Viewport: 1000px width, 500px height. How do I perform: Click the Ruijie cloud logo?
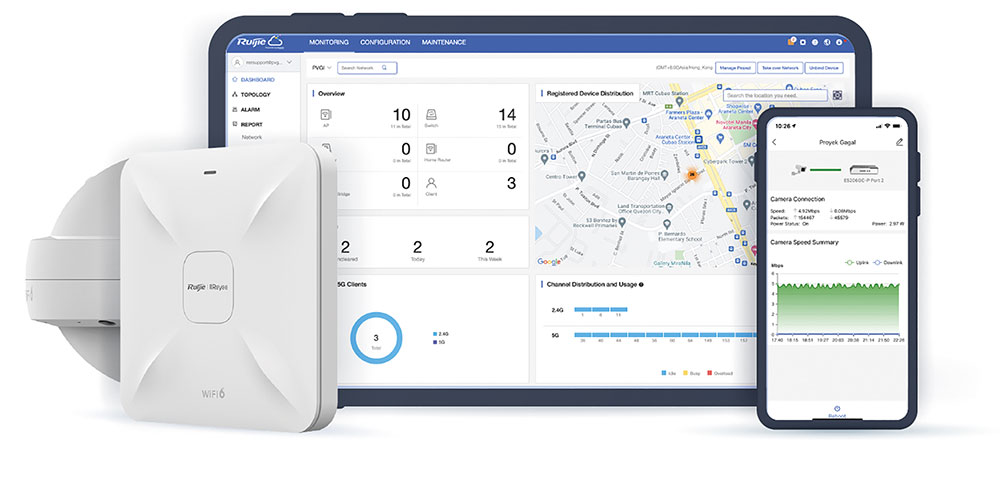pyautogui.click(x=259, y=42)
